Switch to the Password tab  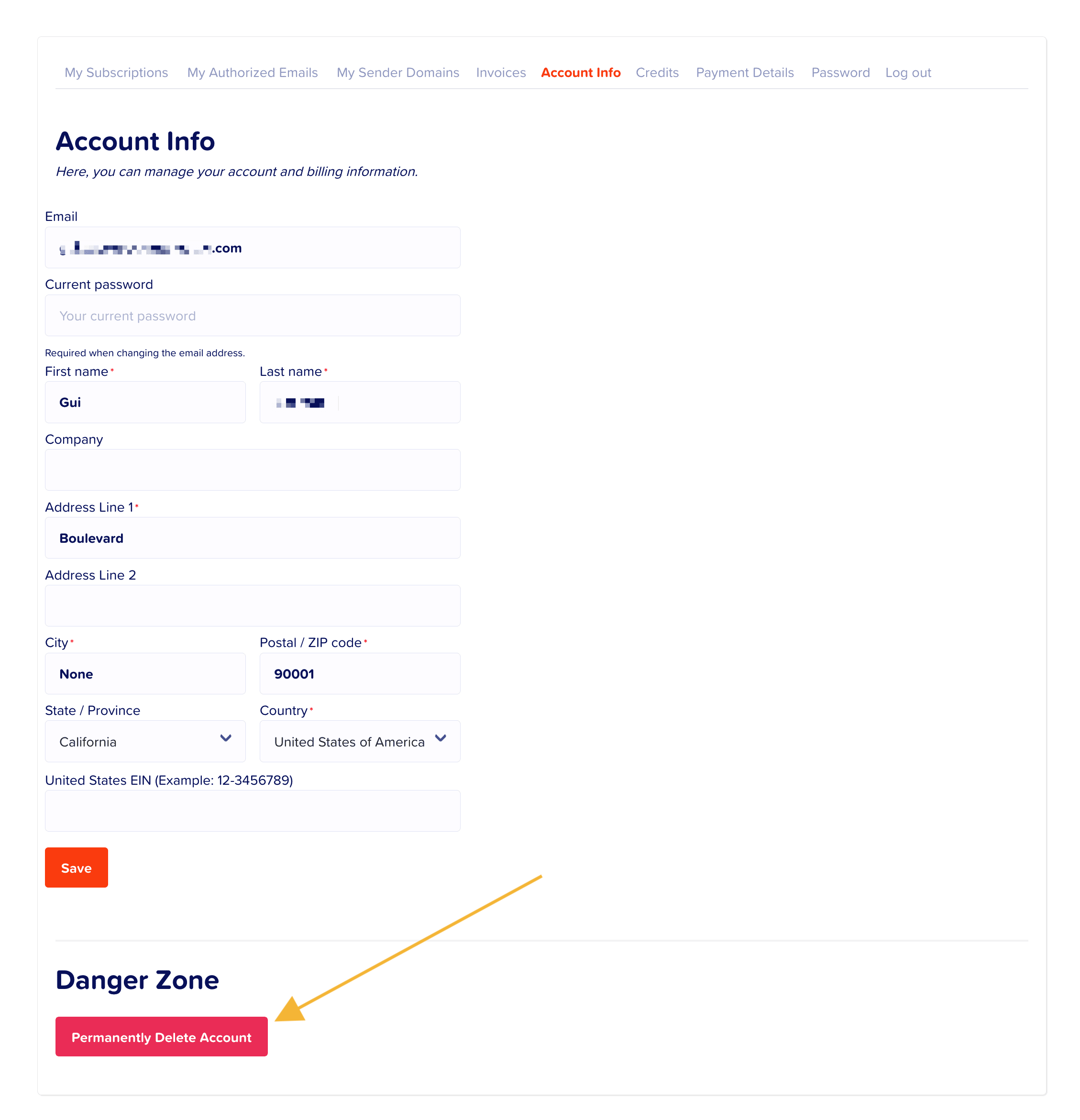pyautogui.click(x=840, y=73)
